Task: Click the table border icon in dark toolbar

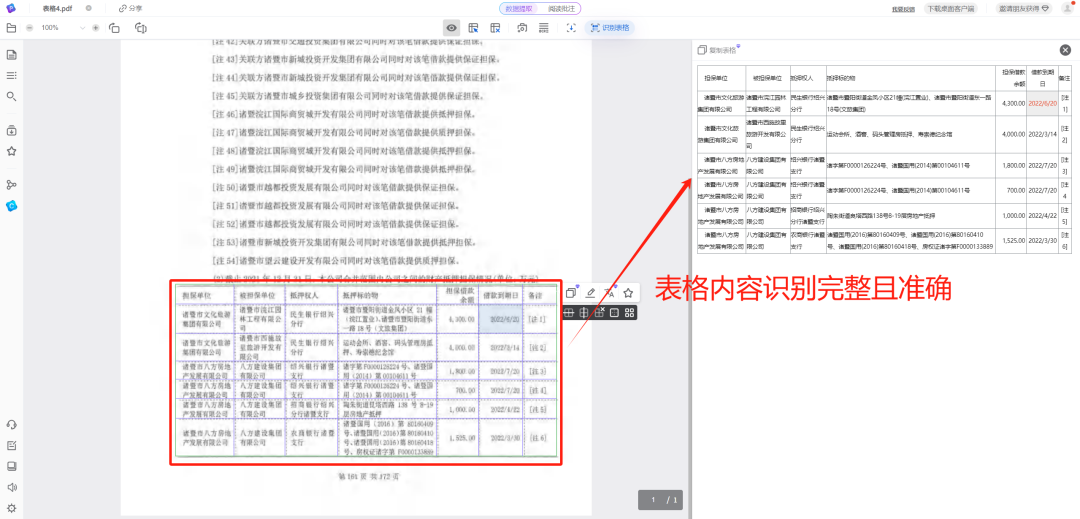Action: point(614,313)
